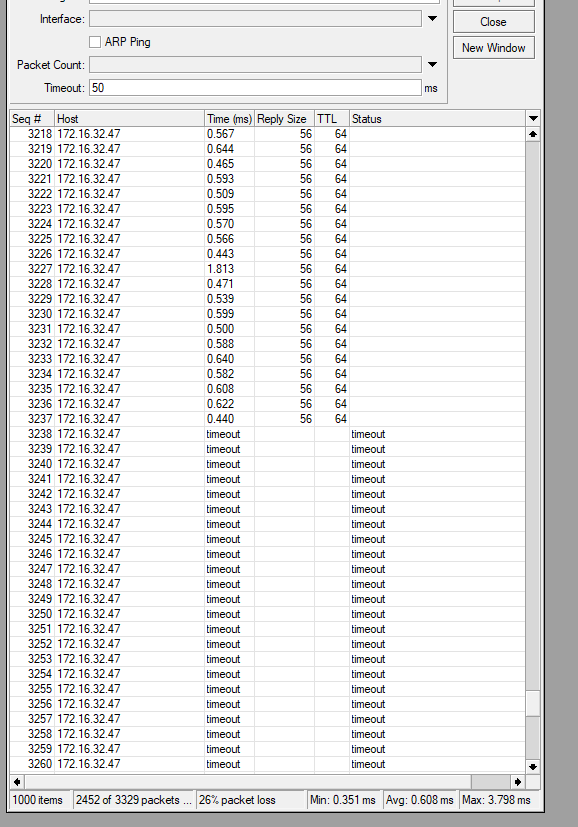
Task: Select the row with Seq # 3240
Action: [x=267, y=464]
